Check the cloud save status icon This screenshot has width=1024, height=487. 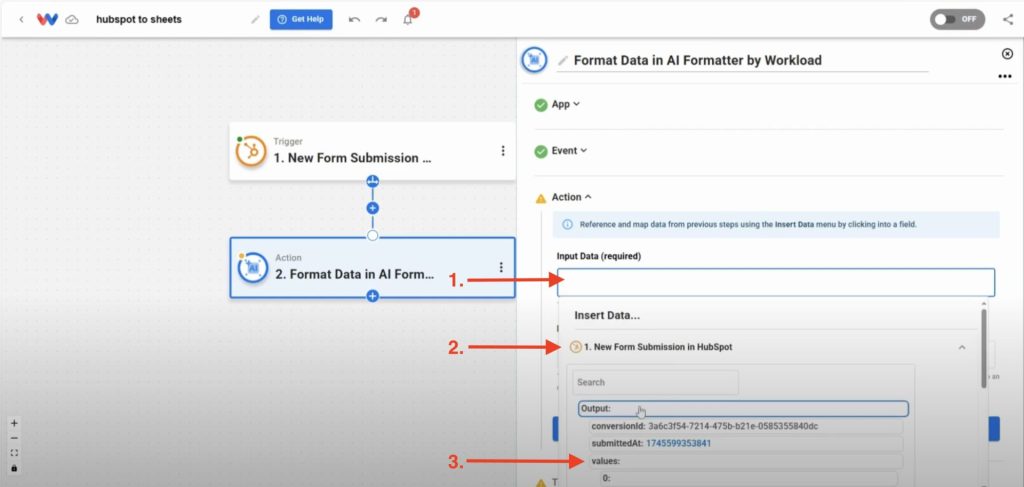pyautogui.click(x=72, y=20)
